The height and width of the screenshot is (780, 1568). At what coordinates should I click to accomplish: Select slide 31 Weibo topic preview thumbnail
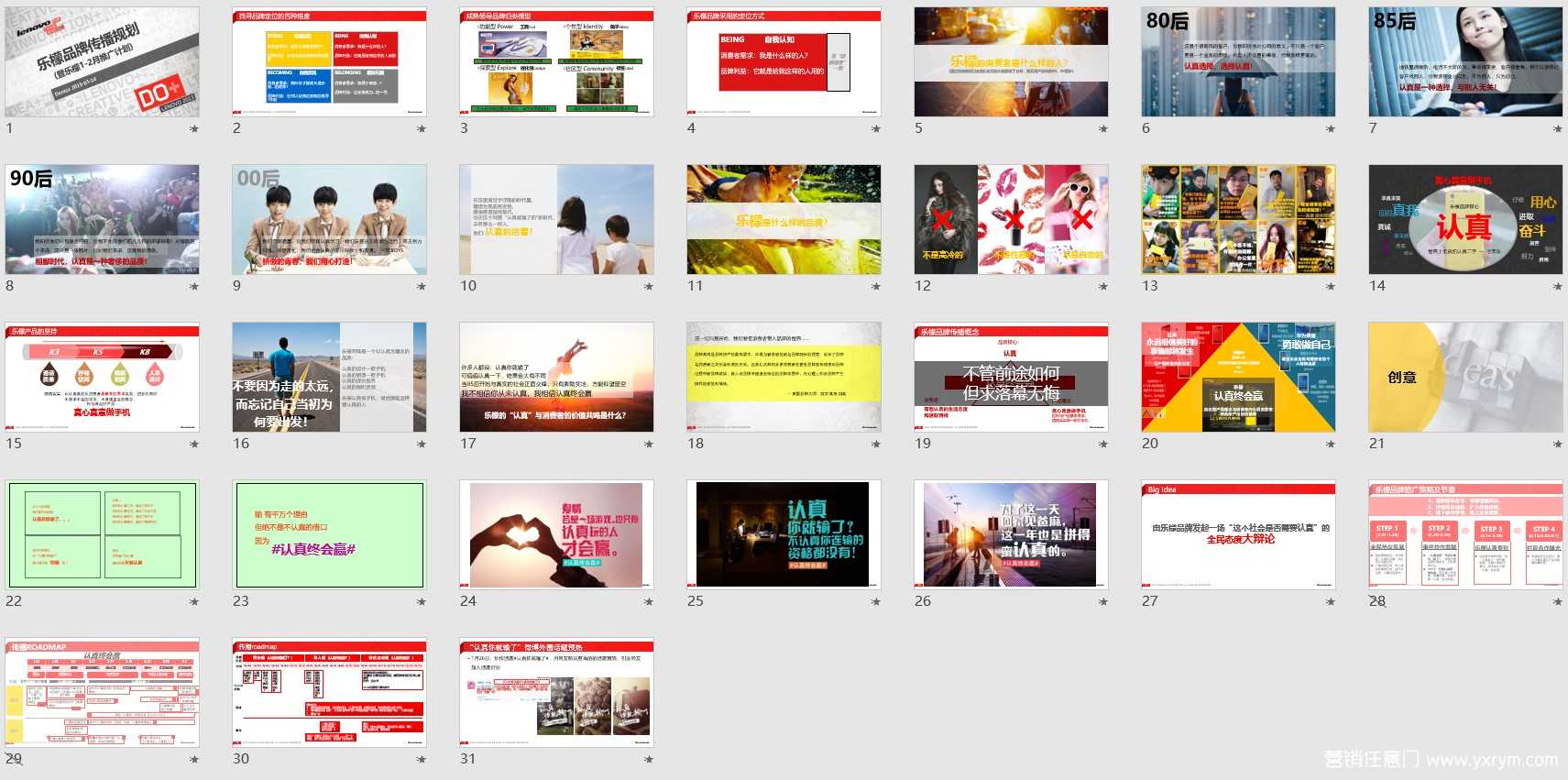point(556,693)
